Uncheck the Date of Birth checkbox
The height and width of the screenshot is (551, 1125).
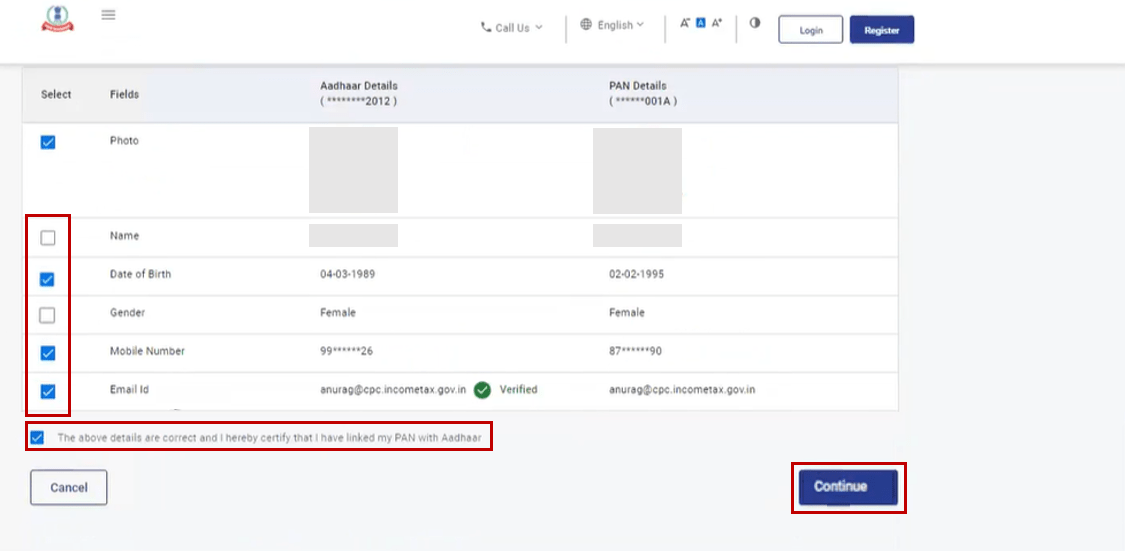pyautogui.click(x=48, y=279)
